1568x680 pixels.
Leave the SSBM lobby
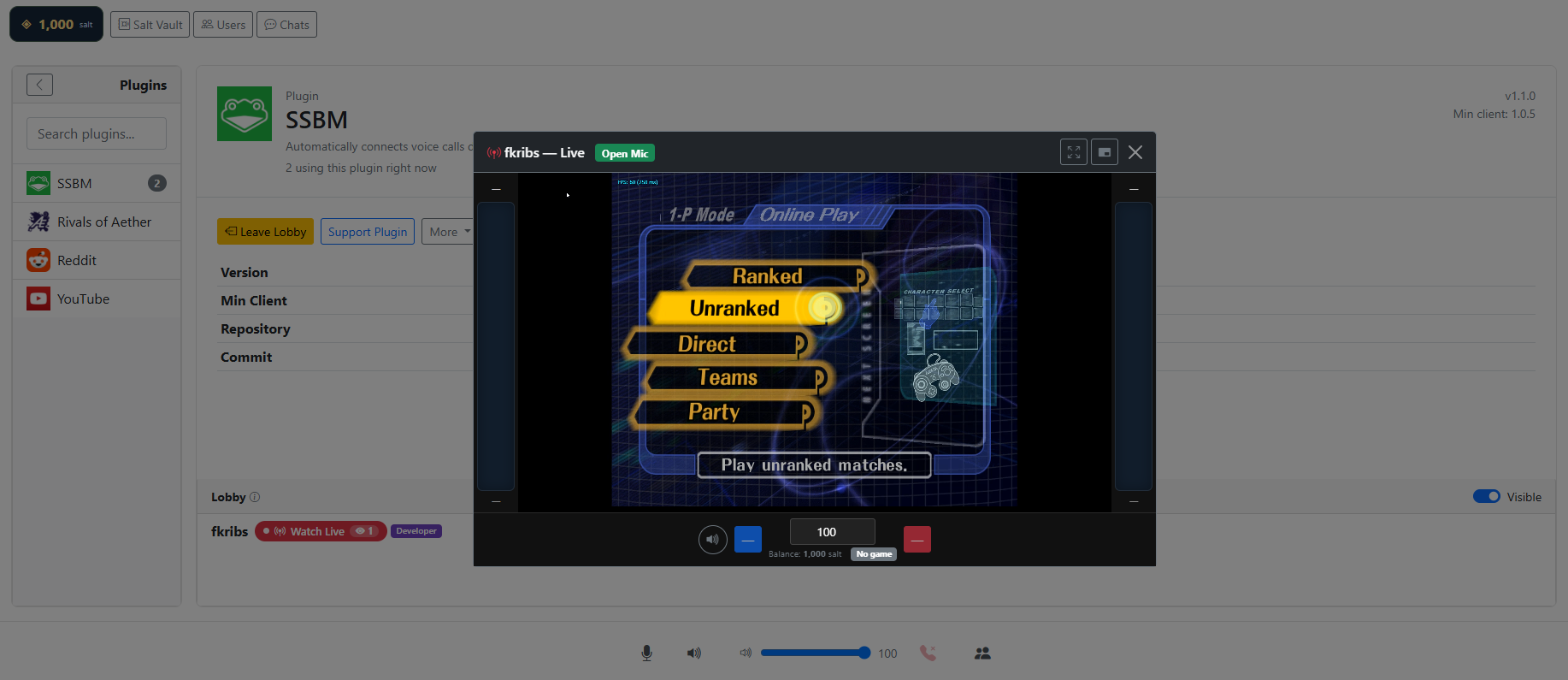[265, 232]
